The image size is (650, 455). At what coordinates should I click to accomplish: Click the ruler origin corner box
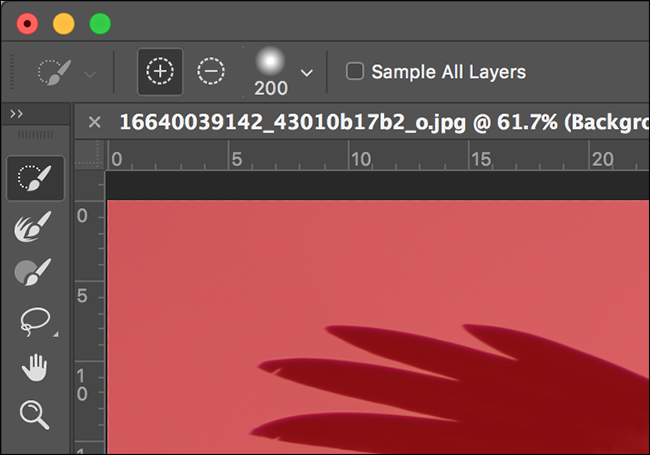point(89,155)
